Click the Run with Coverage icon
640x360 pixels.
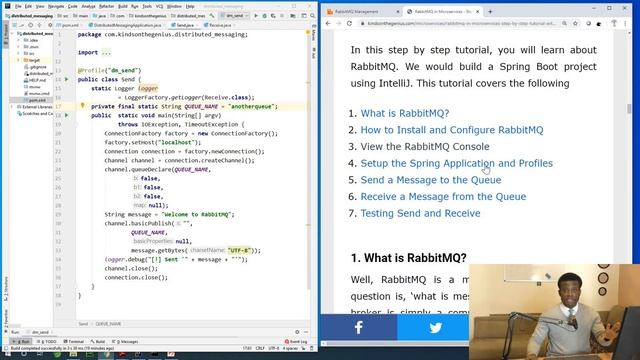click(273, 16)
